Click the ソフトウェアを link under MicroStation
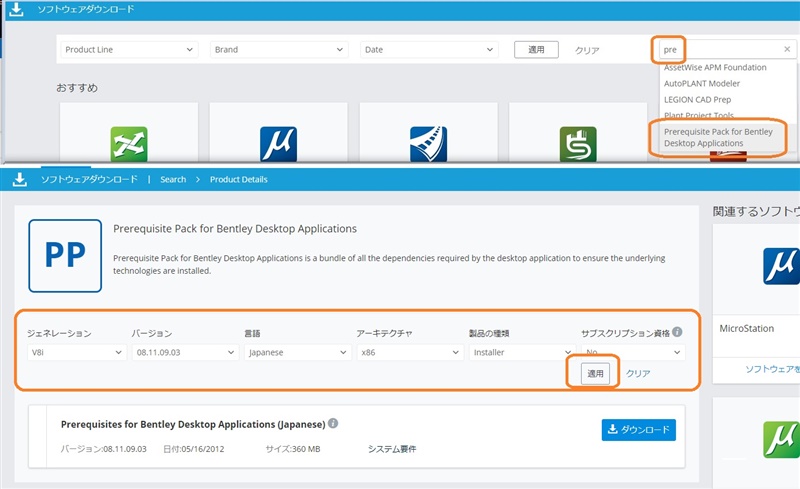The height and width of the screenshot is (489, 800). coord(772,369)
